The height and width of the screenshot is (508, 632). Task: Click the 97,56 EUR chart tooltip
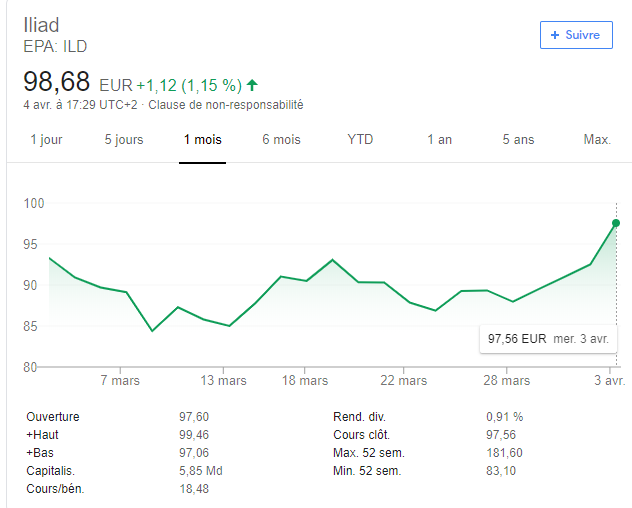[x=548, y=339]
